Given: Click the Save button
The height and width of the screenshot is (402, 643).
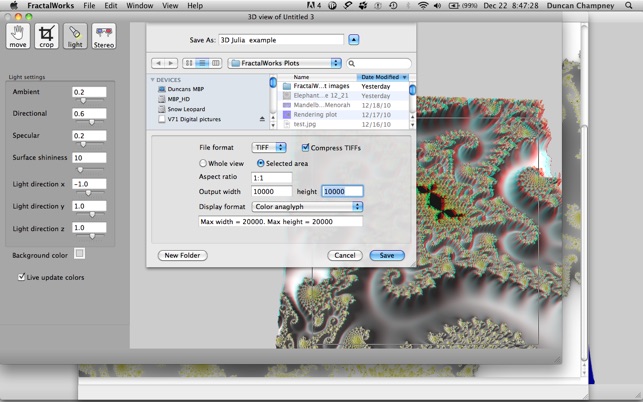Looking at the screenshot, I should (x=386, y=255).
